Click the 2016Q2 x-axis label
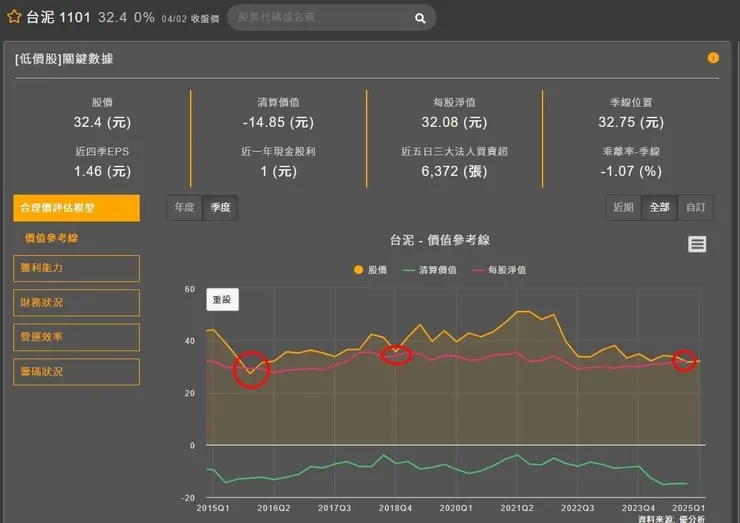 coord(274,508)
